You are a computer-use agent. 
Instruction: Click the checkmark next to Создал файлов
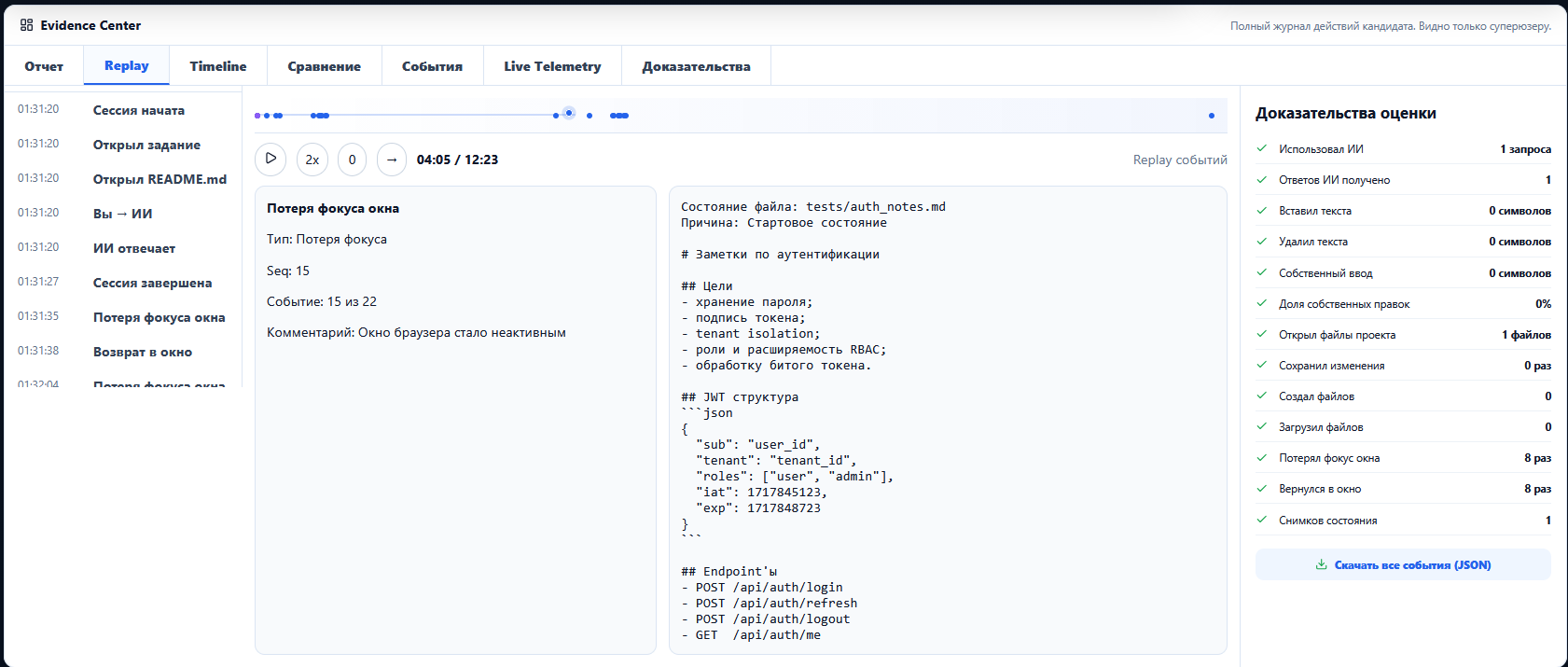point(1262,396)
